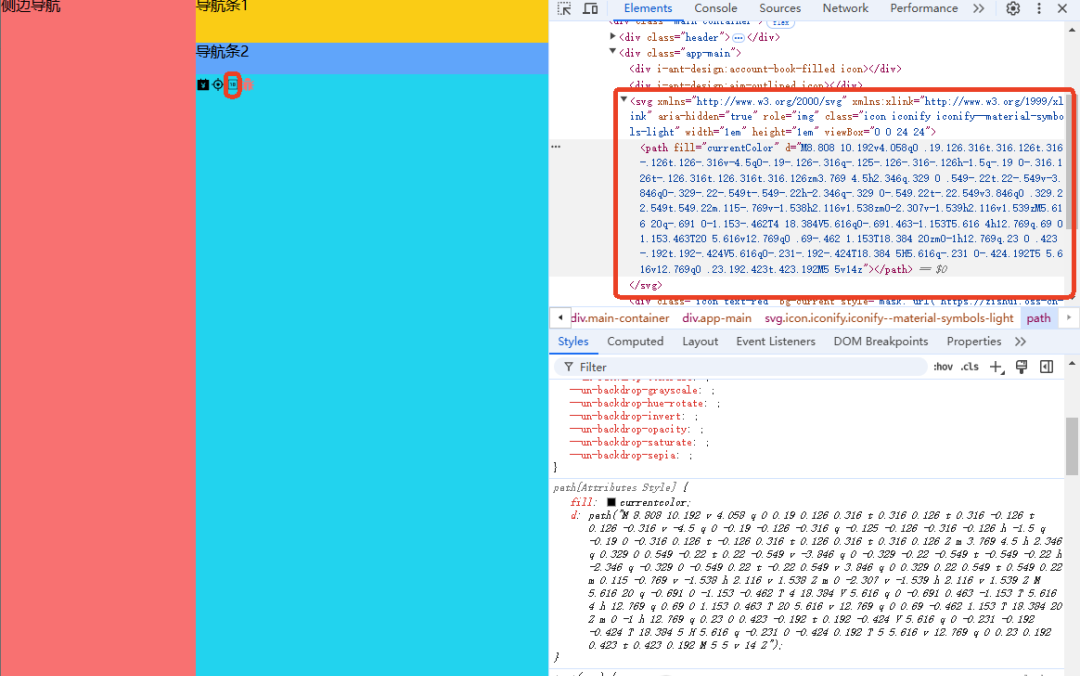Collapse the div class="app-main" node
Screen dimensions: 1080x676
tap(613, 53)
